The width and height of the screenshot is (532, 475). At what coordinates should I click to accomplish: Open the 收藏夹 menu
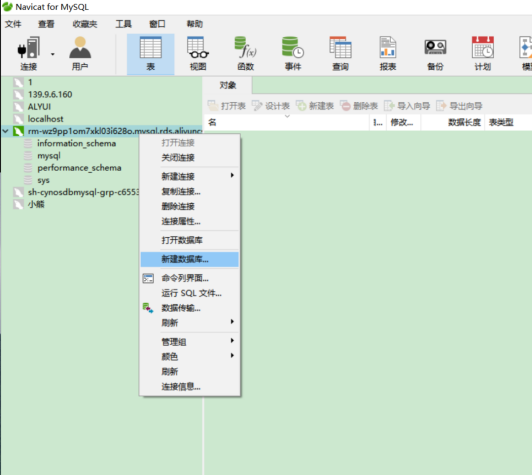[85, 24]
